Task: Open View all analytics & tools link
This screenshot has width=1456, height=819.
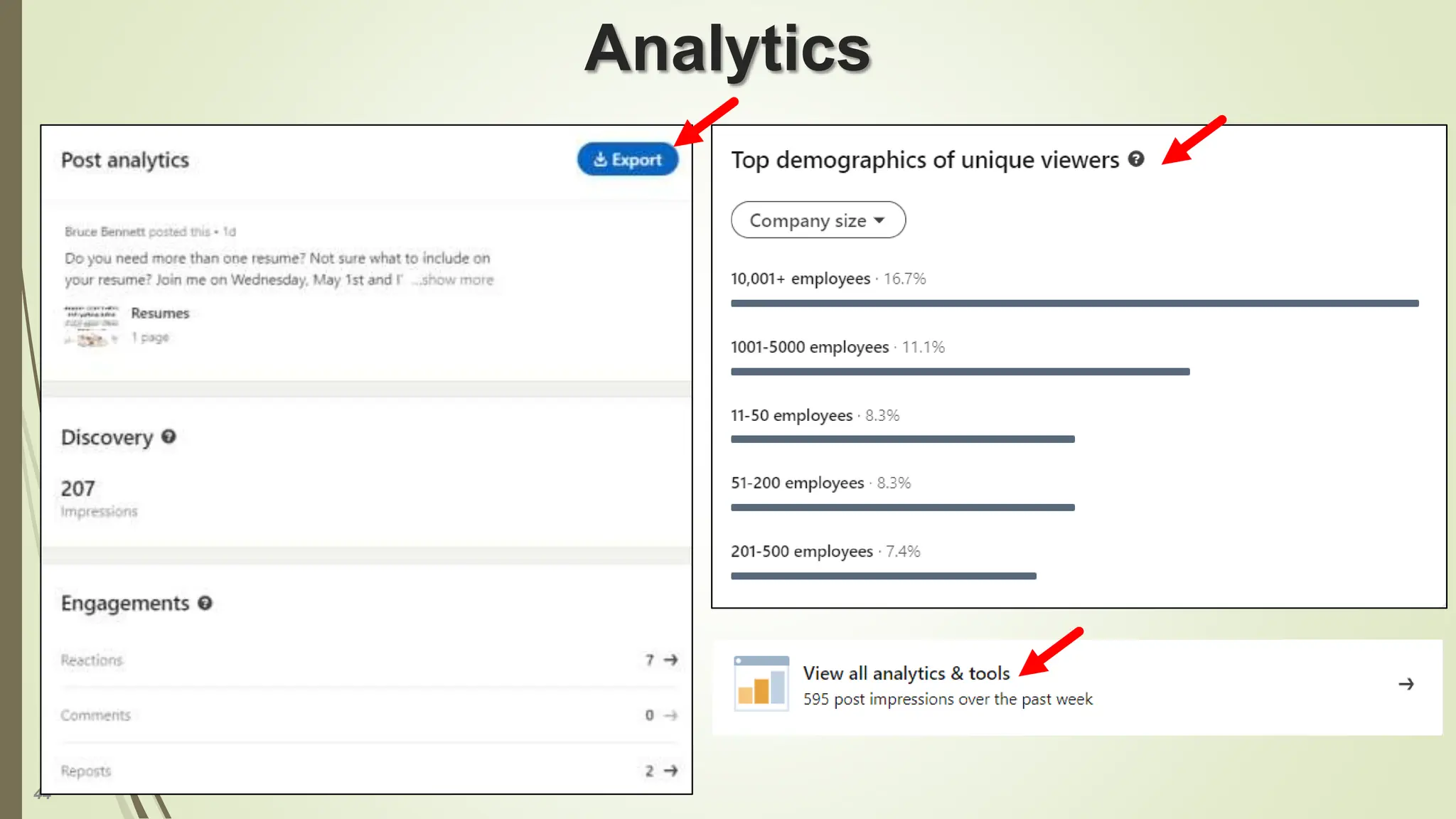Action: (906, 673)
